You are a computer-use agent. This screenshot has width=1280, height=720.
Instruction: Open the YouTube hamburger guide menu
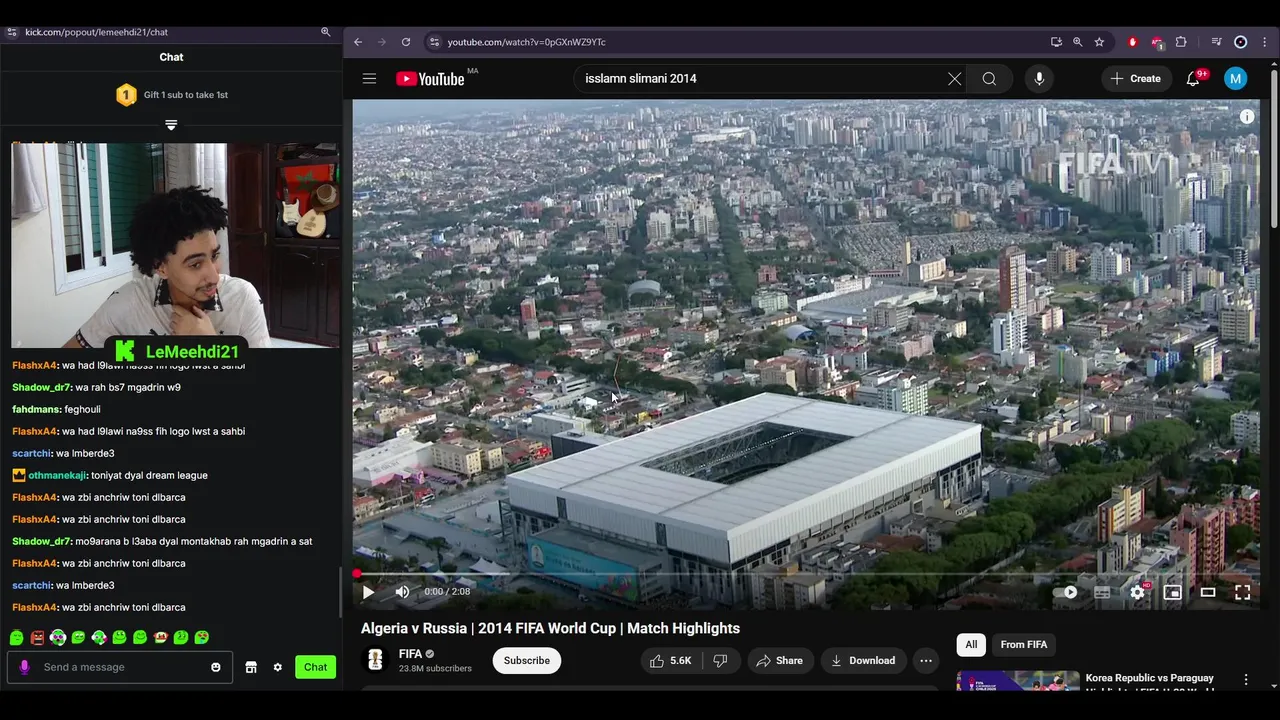[x=369, y=79]
